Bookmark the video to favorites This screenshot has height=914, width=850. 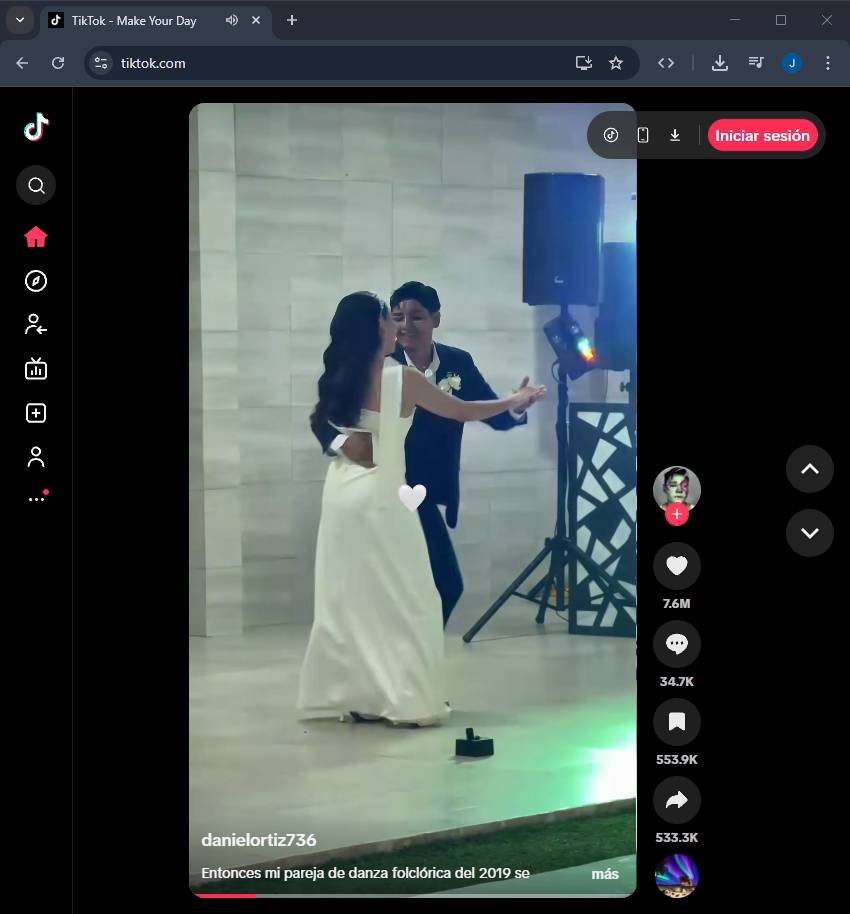tap(676, 722)
